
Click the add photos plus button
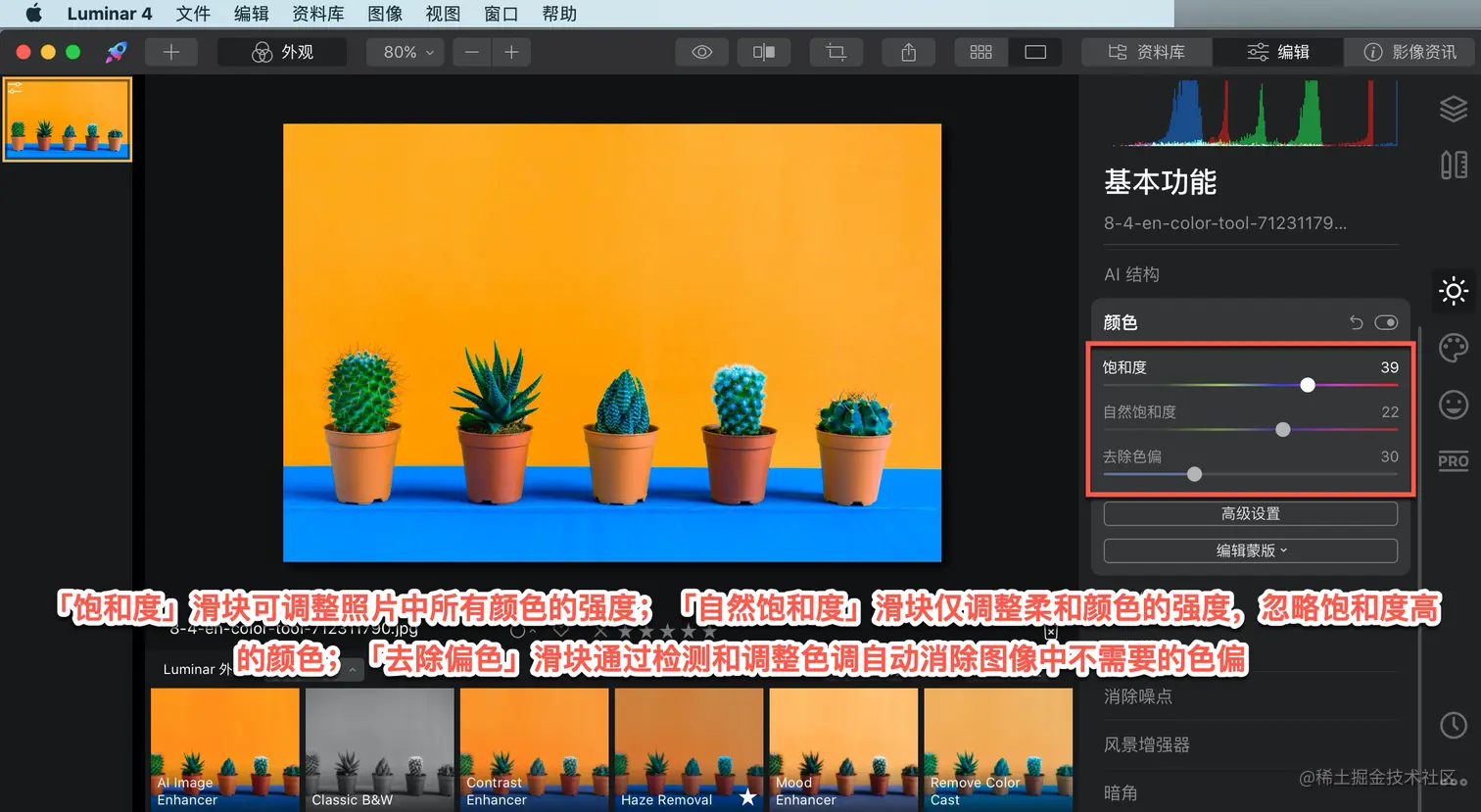point(171,52)
